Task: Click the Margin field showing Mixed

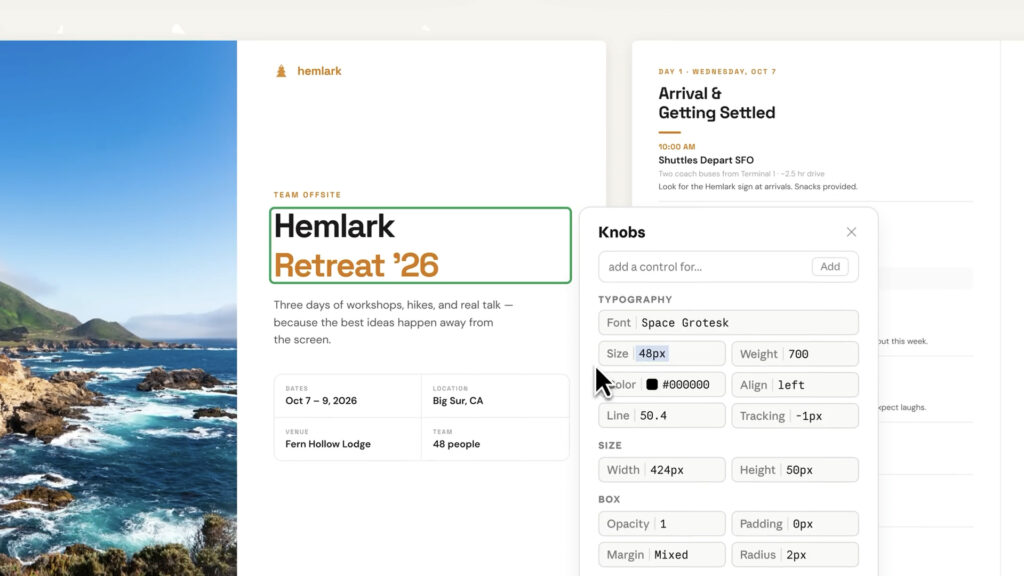Action: (x=662, y=555)
